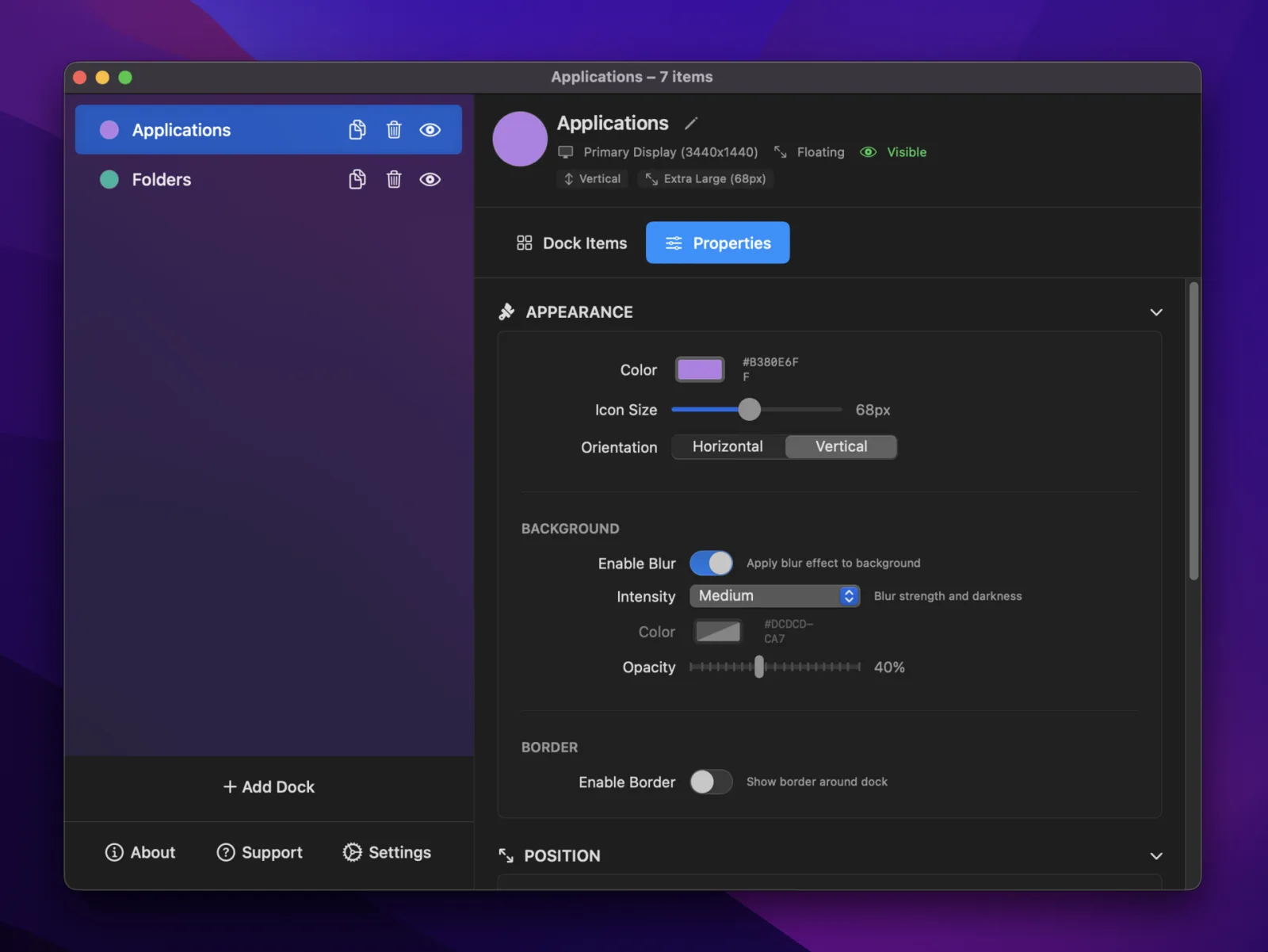Set orientation to Horizontal
The width and height of the screenshot is (1268, 952).
728,447
